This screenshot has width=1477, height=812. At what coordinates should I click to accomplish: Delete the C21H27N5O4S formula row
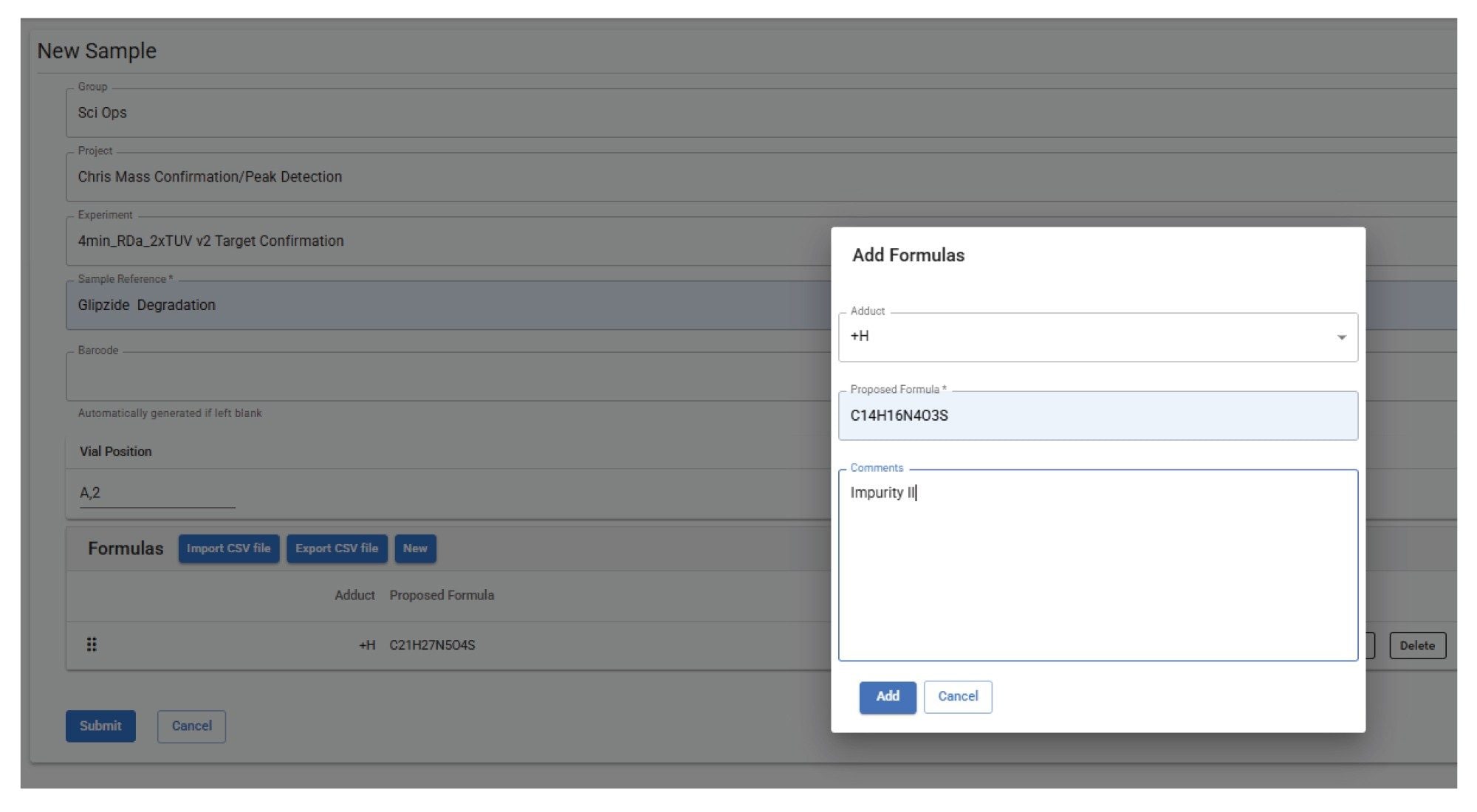(1417, 644)
